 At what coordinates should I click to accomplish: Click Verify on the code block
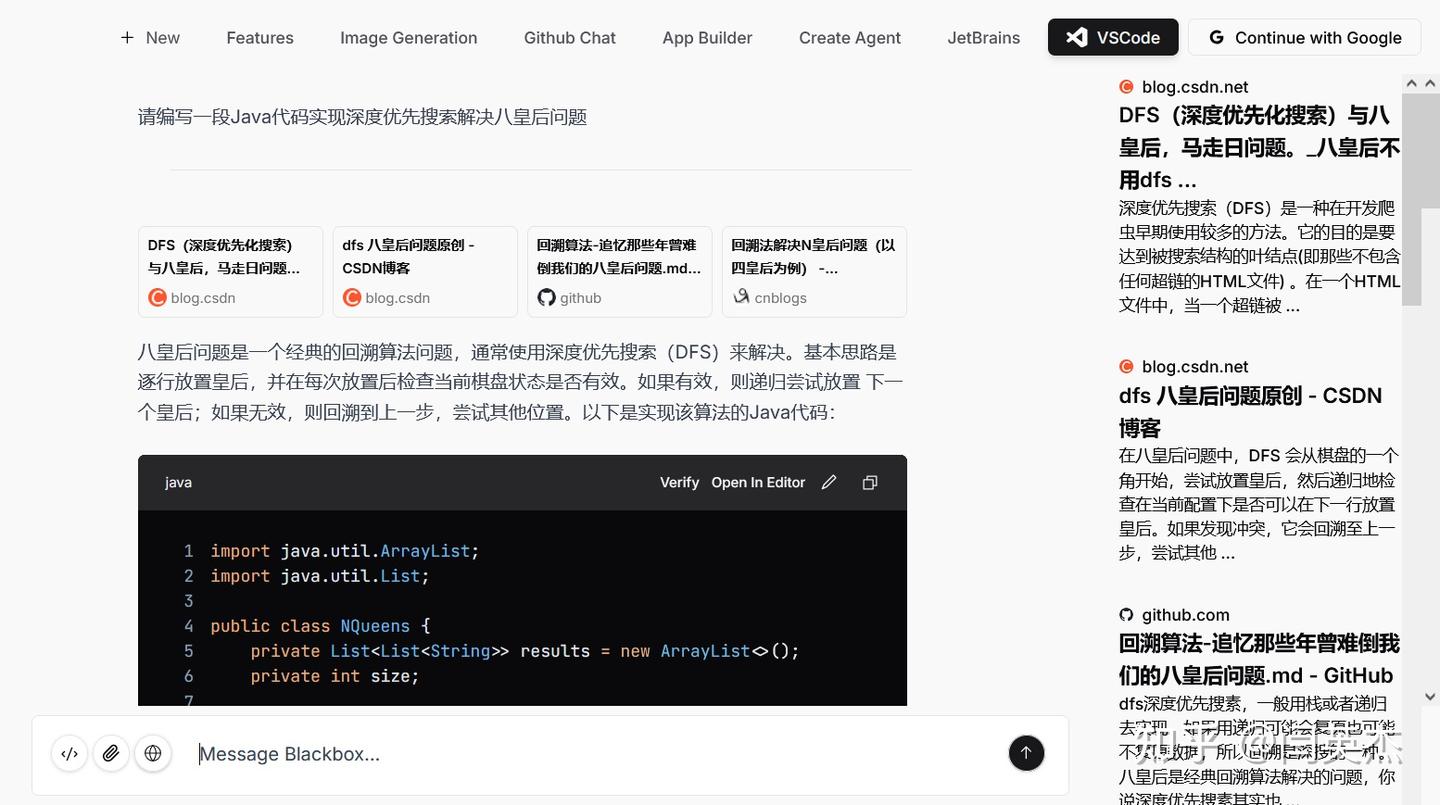click(x=679, y=482)
